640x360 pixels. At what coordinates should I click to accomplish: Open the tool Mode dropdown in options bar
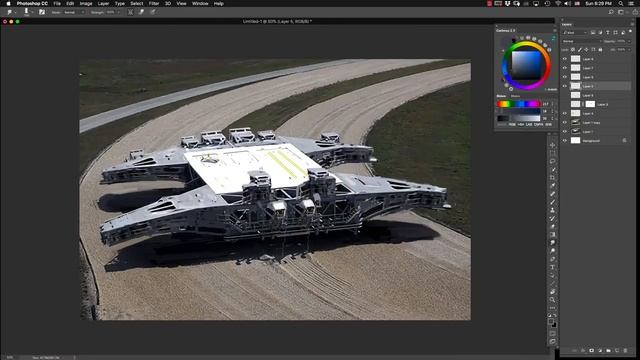click(x=74, y=12)
